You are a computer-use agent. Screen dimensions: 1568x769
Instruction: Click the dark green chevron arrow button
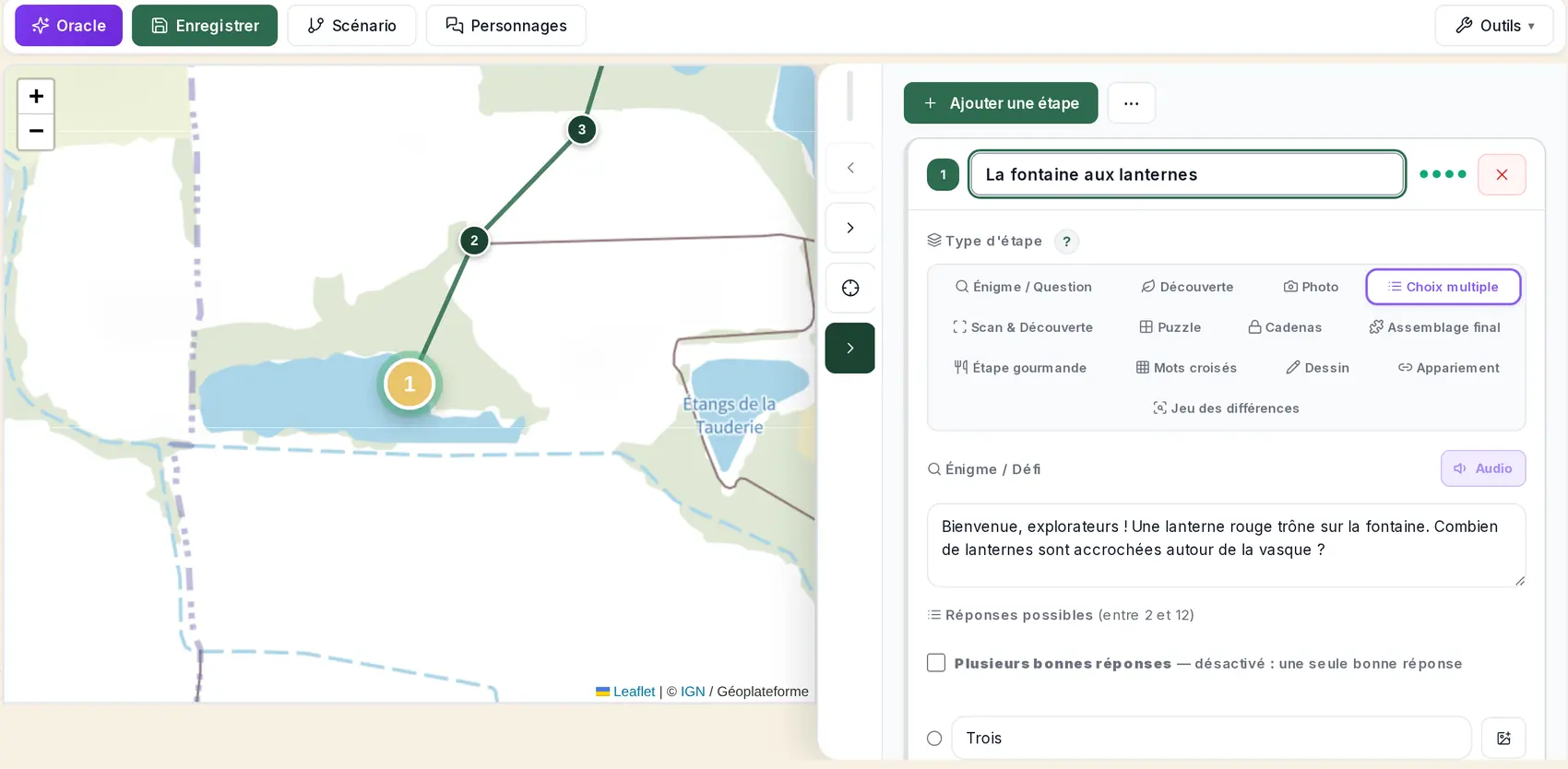pyautogui.click(x=850, y=348)
